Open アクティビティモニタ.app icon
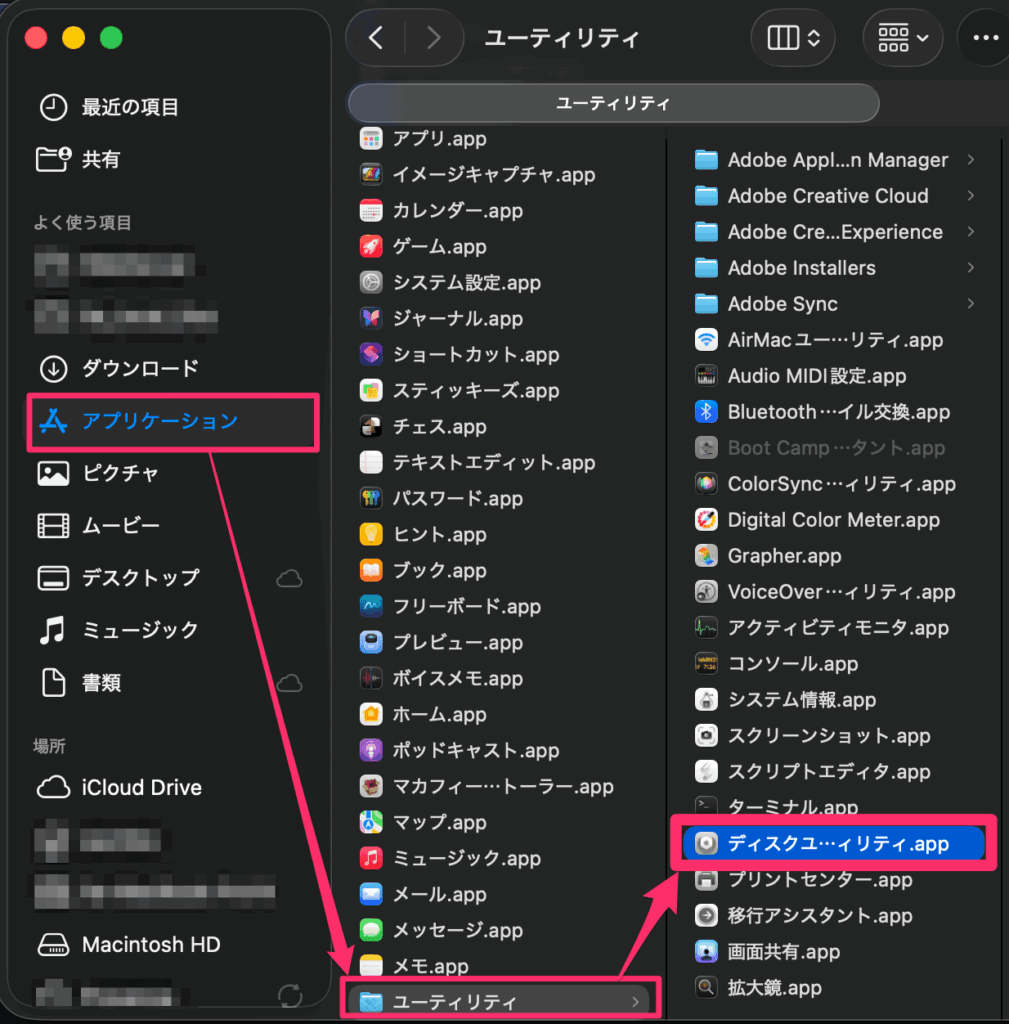The image size is (1009, 1024). (x=707, y=628)
